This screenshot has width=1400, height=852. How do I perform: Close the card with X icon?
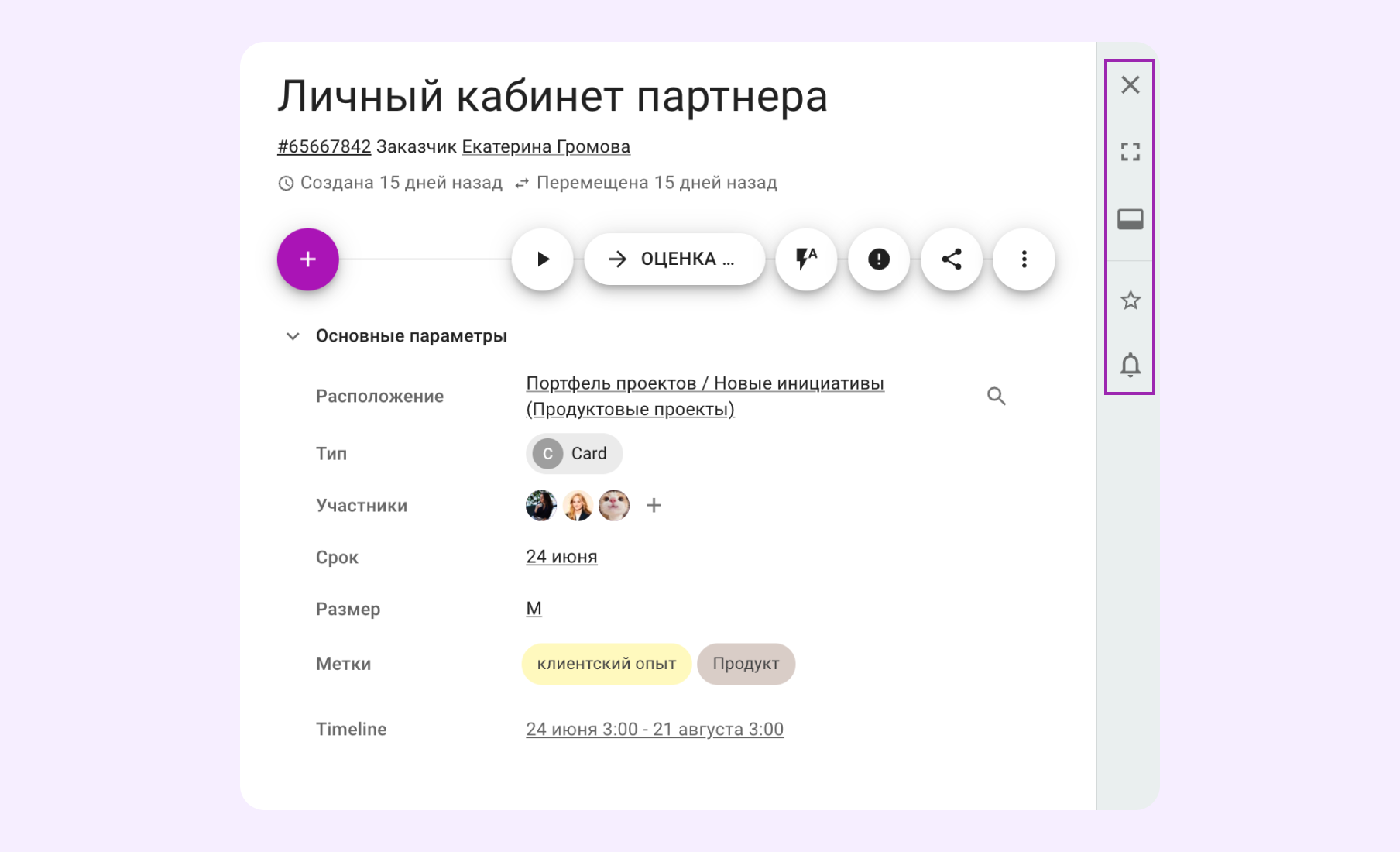tap(1131, 84)
